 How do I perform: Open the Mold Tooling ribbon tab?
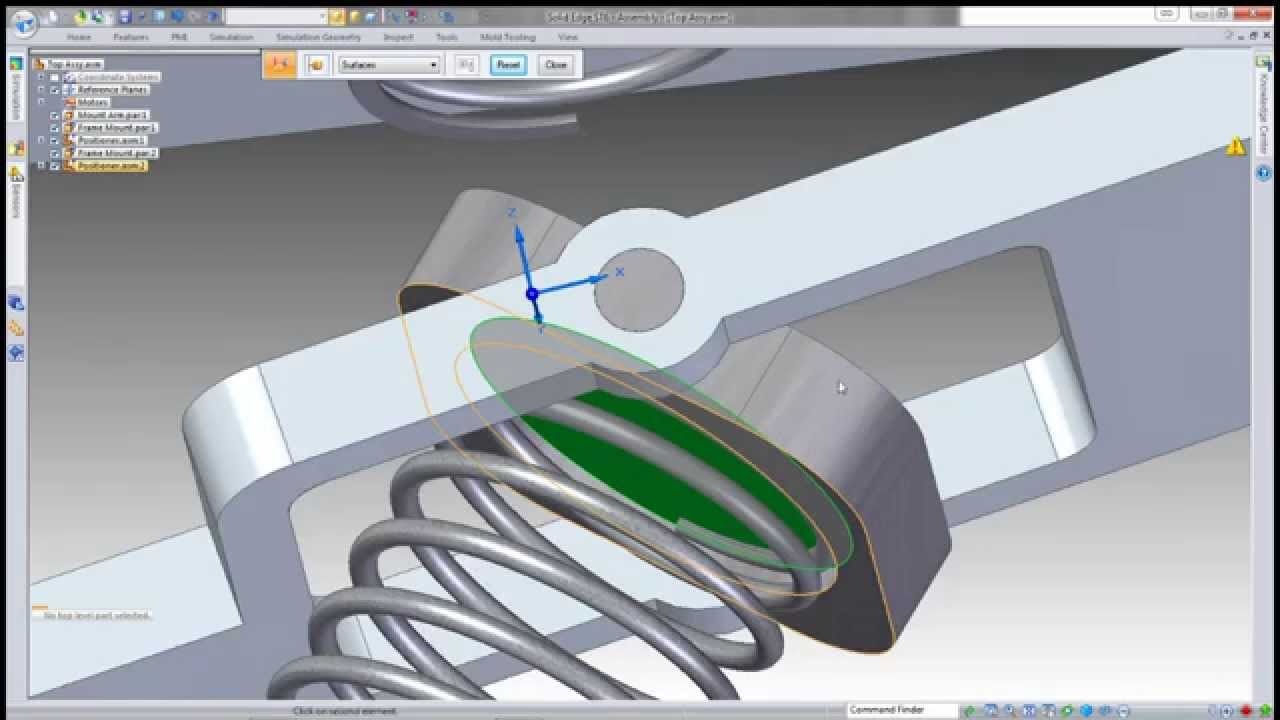coord(508,37)
